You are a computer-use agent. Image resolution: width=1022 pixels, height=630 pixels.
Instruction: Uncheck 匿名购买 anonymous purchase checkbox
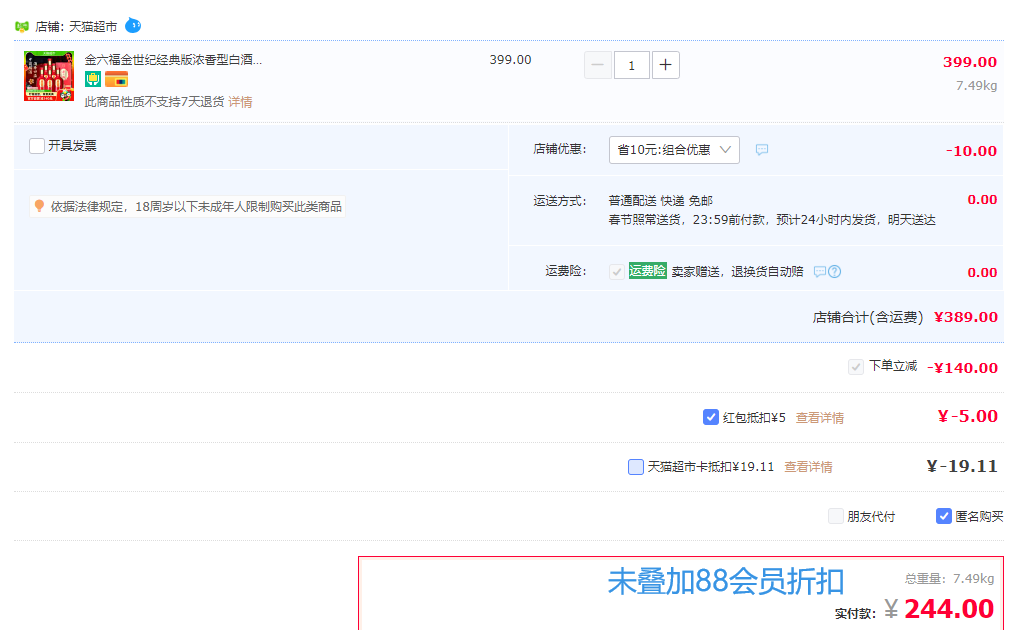943,516
